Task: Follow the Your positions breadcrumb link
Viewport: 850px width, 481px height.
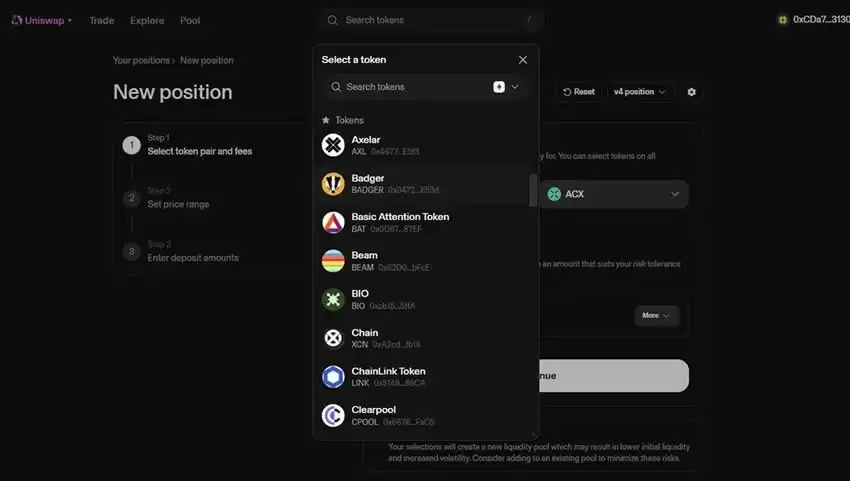Action: pos(141,60)
